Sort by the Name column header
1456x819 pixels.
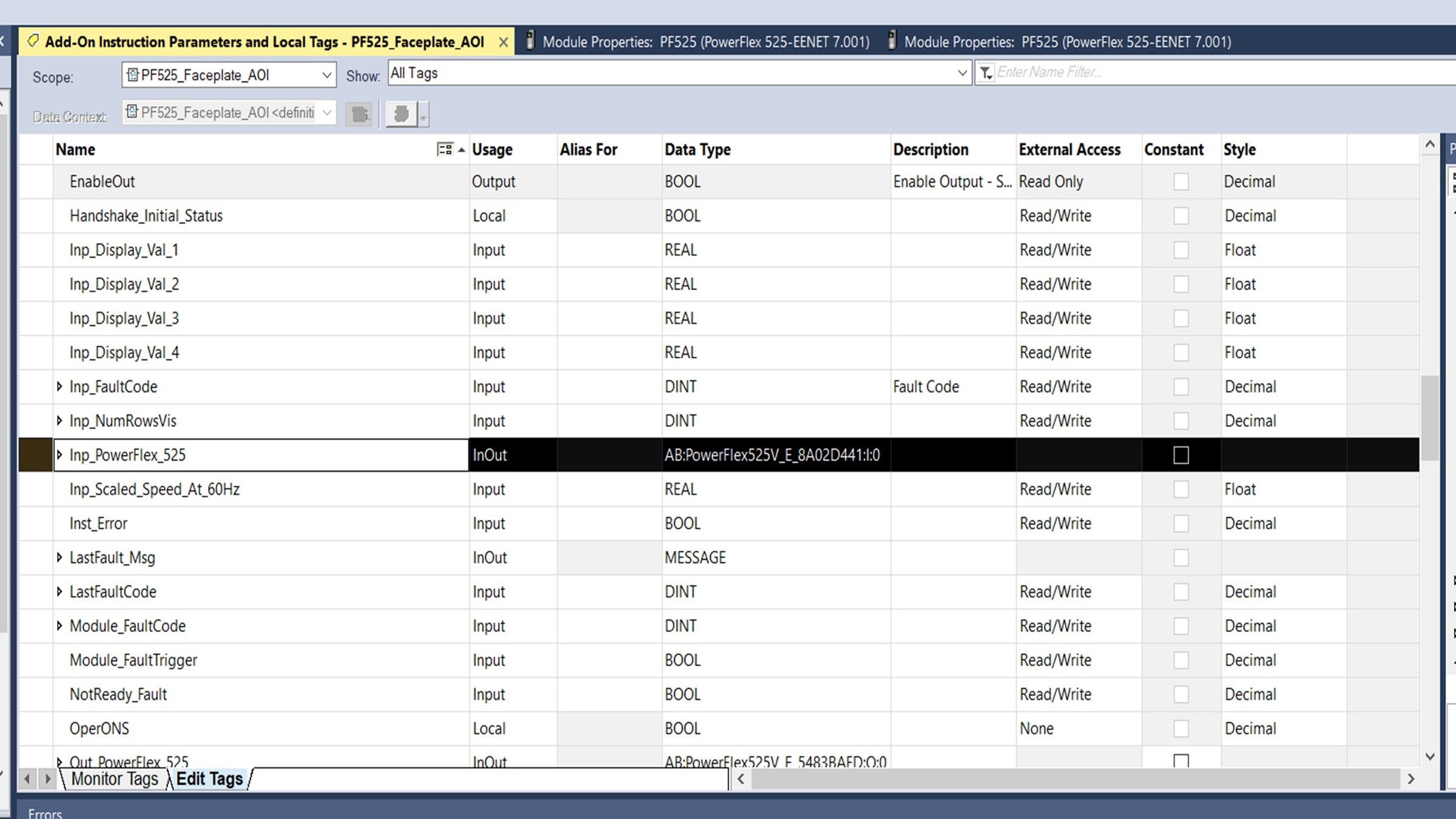[75, 149]
